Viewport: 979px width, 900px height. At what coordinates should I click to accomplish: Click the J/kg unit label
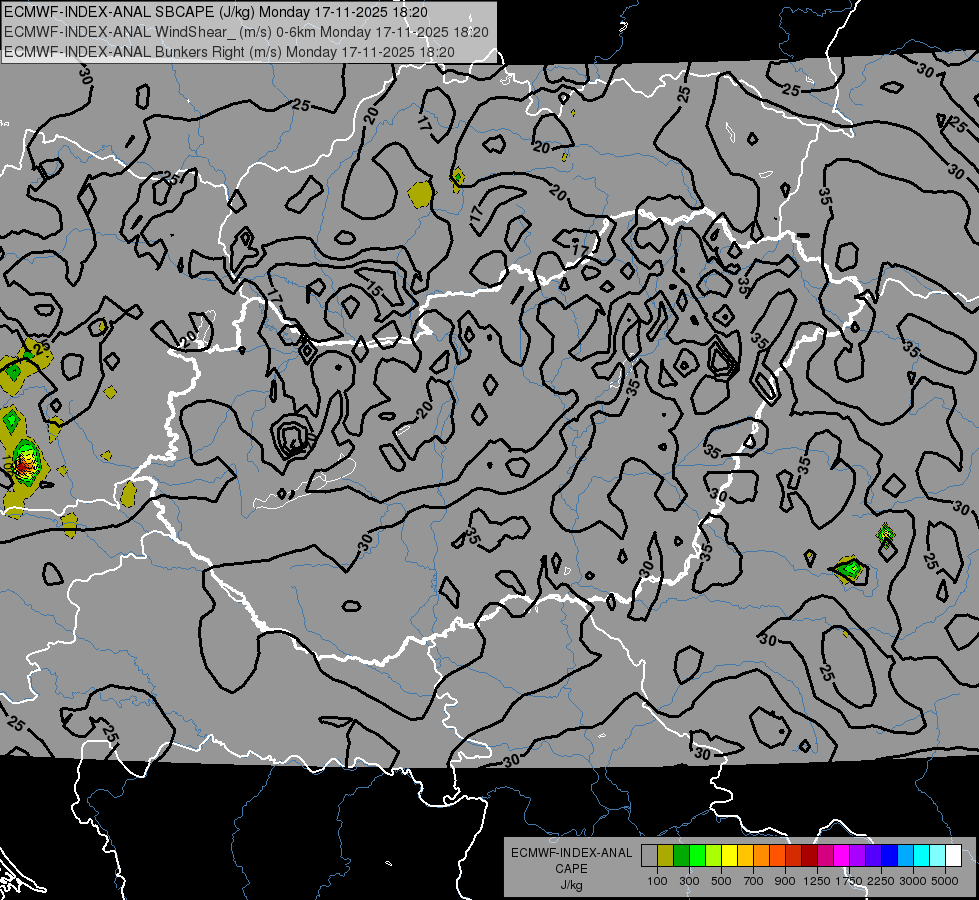point(571,885)
